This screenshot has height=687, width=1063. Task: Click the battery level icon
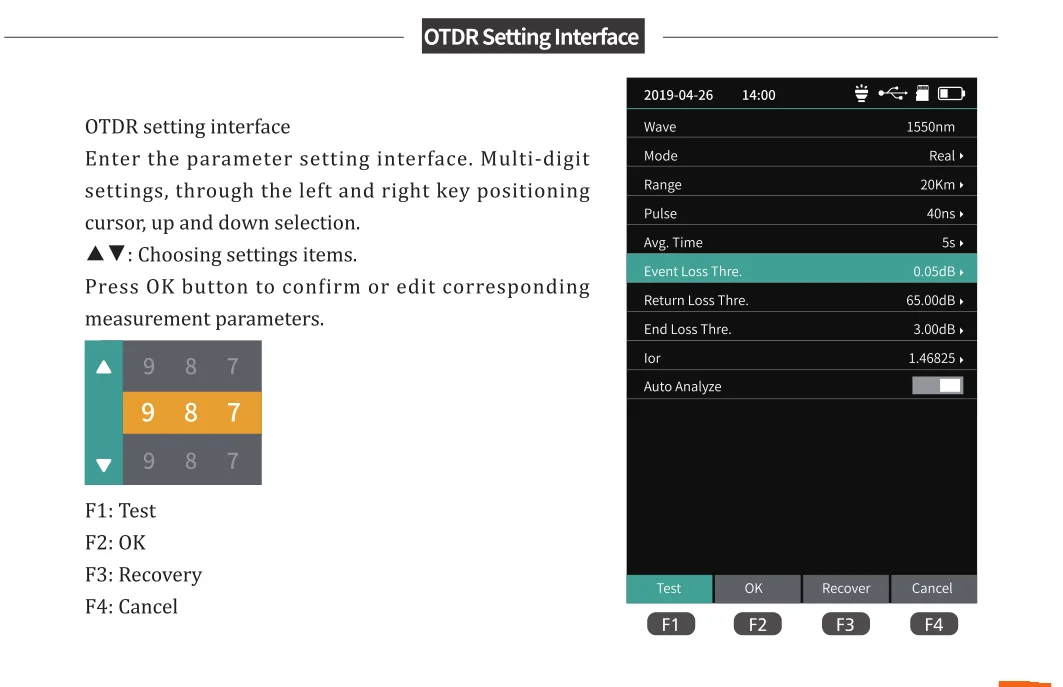[951, 94]
